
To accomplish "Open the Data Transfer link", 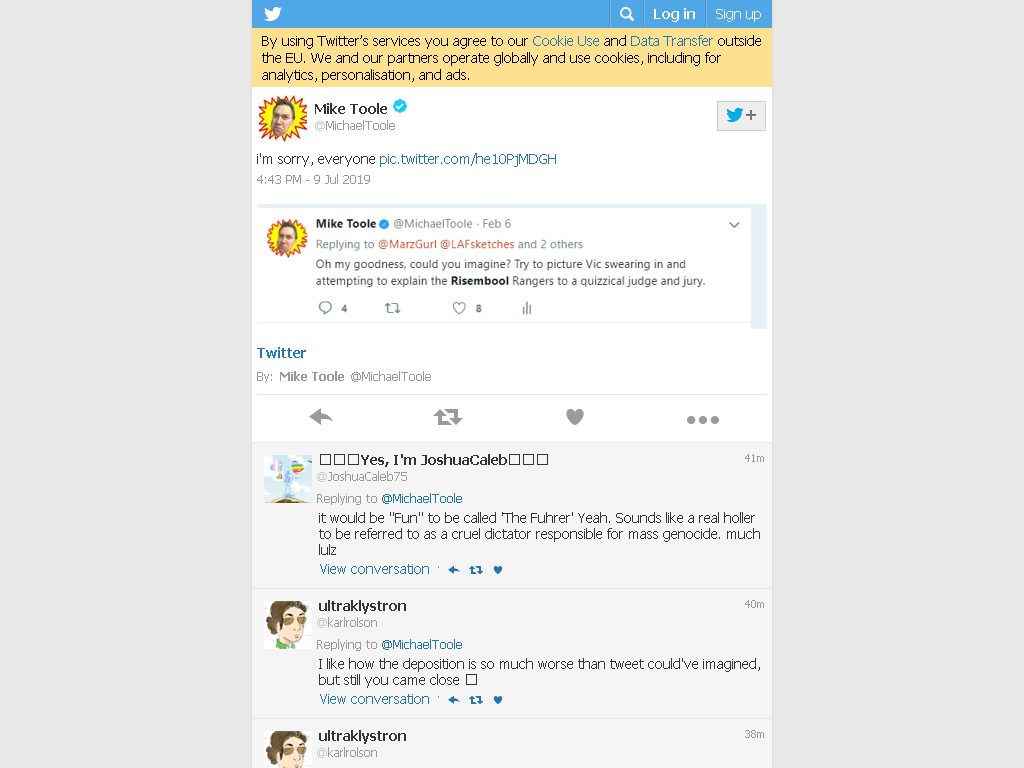I will (671, 40).
